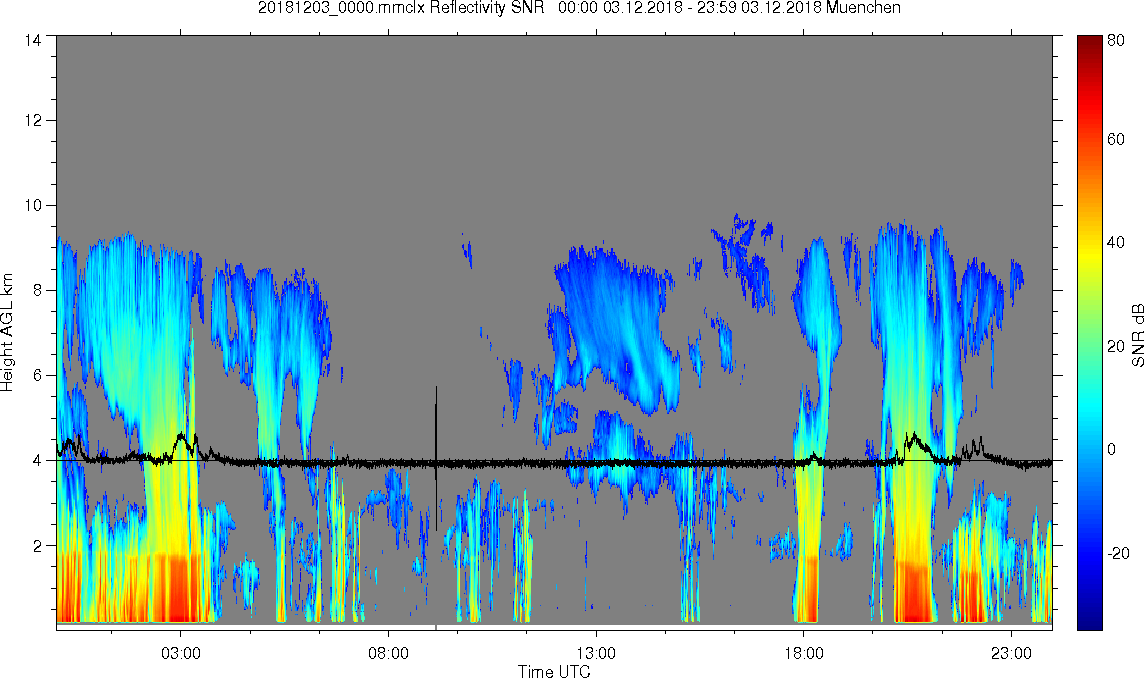Image resolution: width=1144 pixels, height=678 pixels.
Task: Click the 13:00 time tick label
Action: tap(596, 653)
